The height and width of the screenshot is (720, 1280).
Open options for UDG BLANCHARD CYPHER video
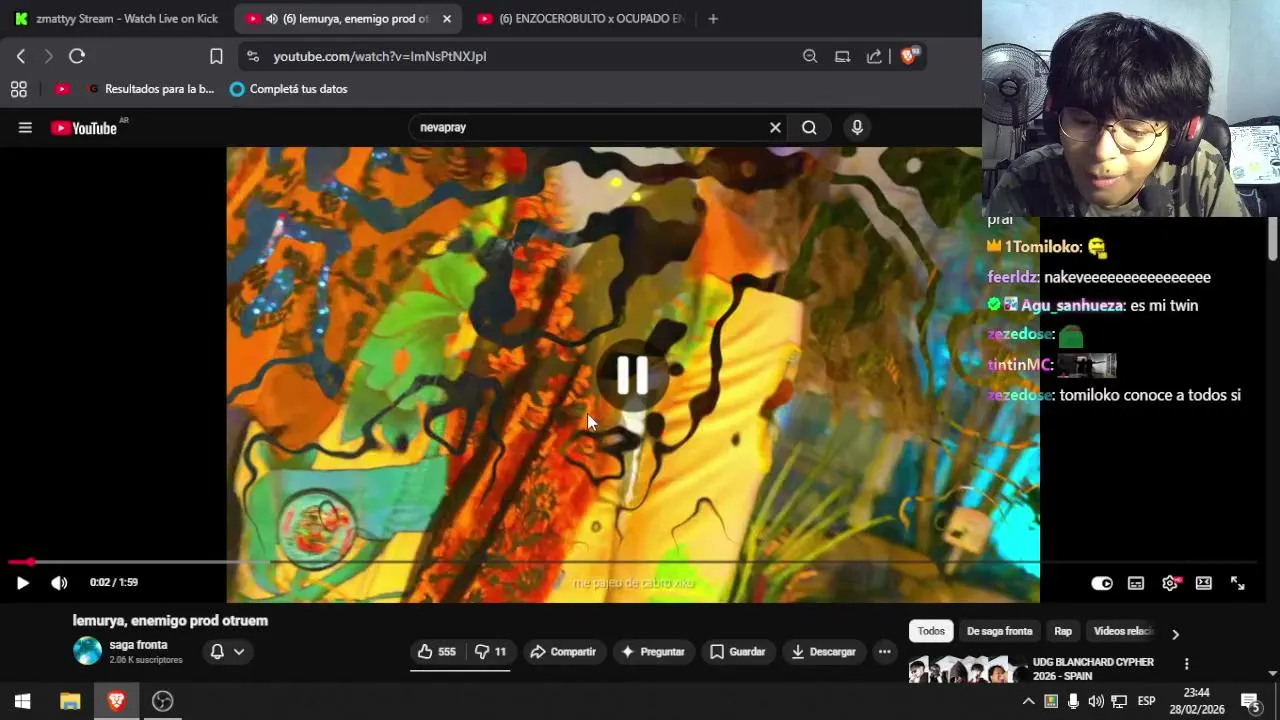pyautogui.click(x=1187, y=664)
